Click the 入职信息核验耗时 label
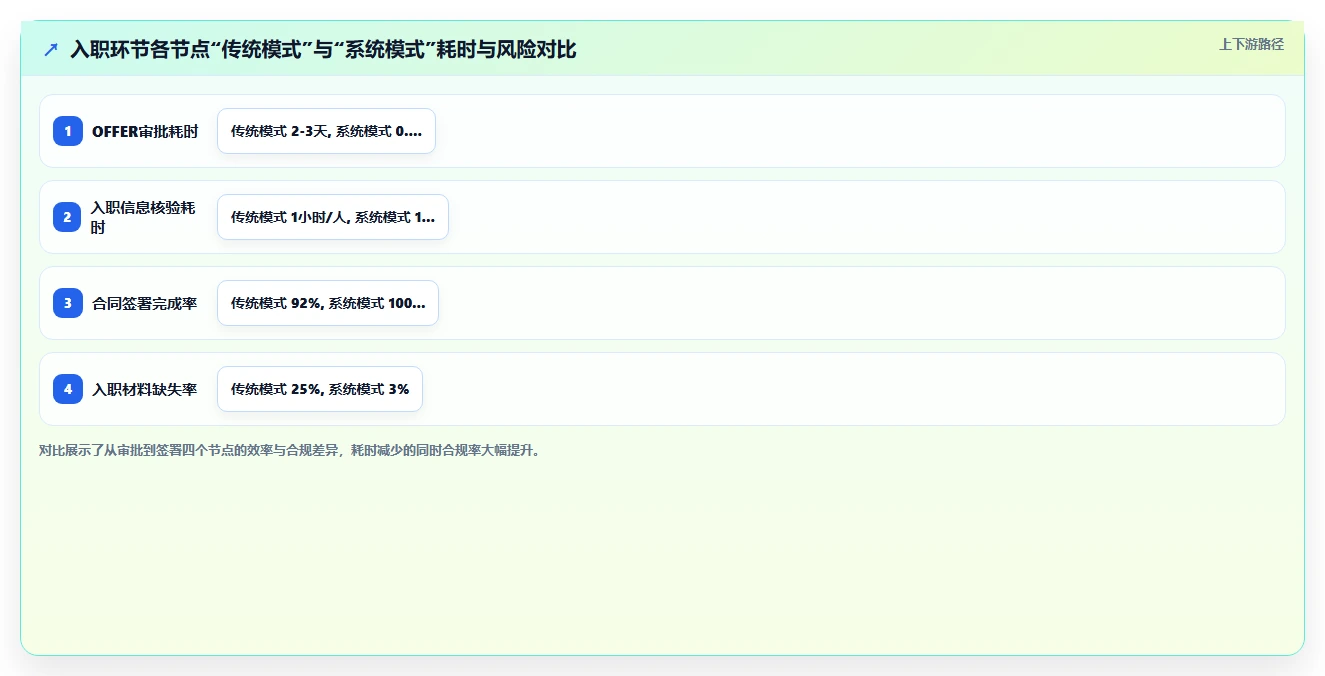 [145, 217]
